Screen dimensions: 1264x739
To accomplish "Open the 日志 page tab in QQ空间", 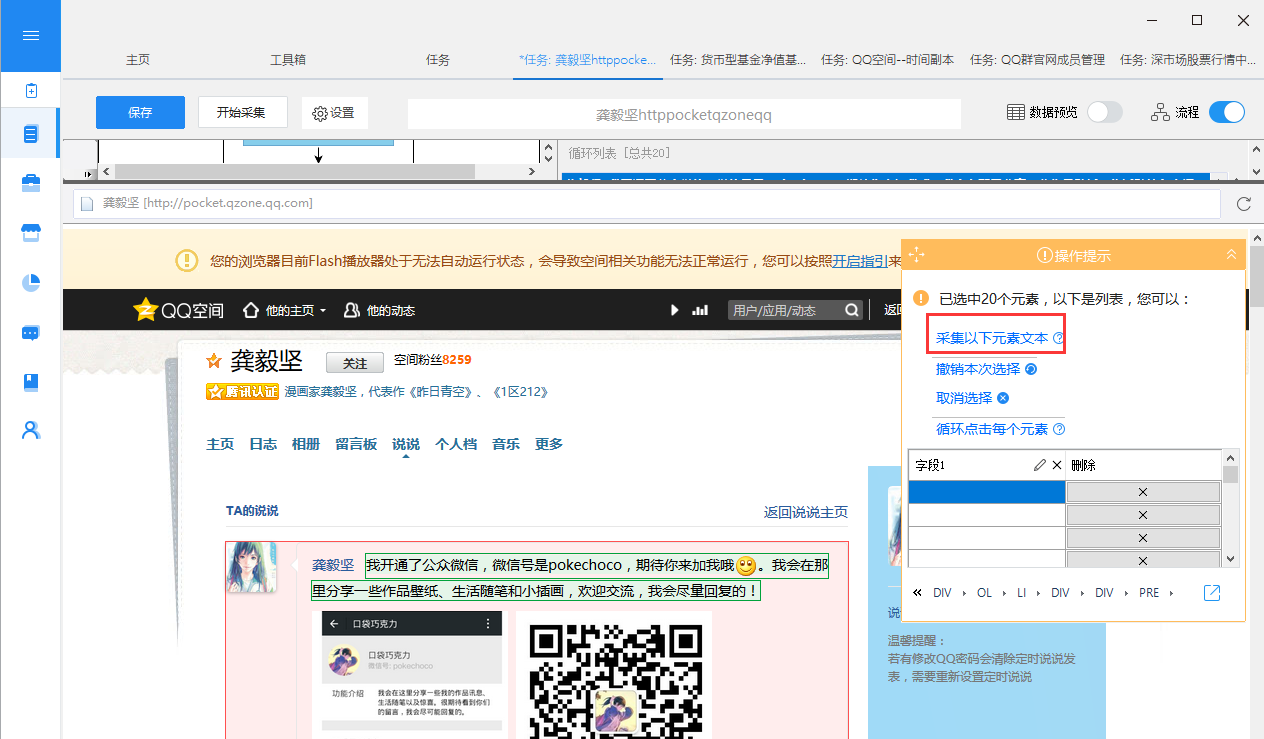I will (x=263, y=444).
